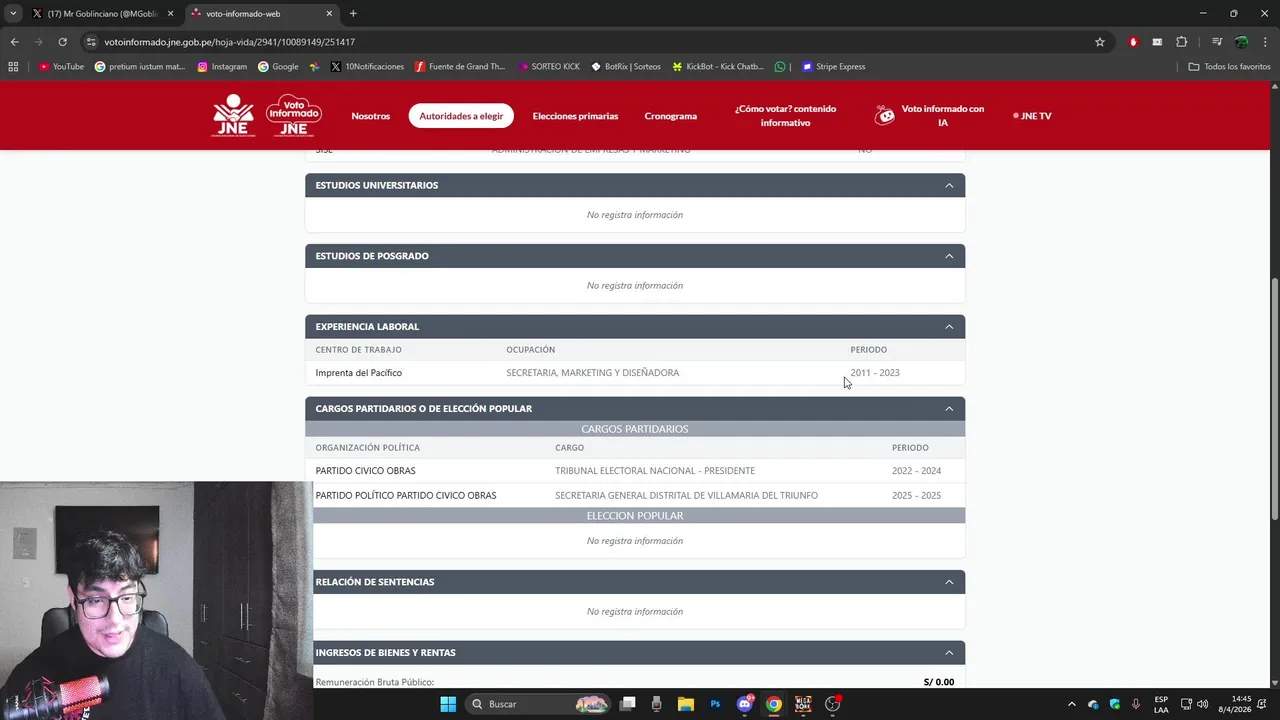The image size is (1280, 720).
Task: Open the Google apps grid in bookmarks bar
Action: tap(13, 67)
